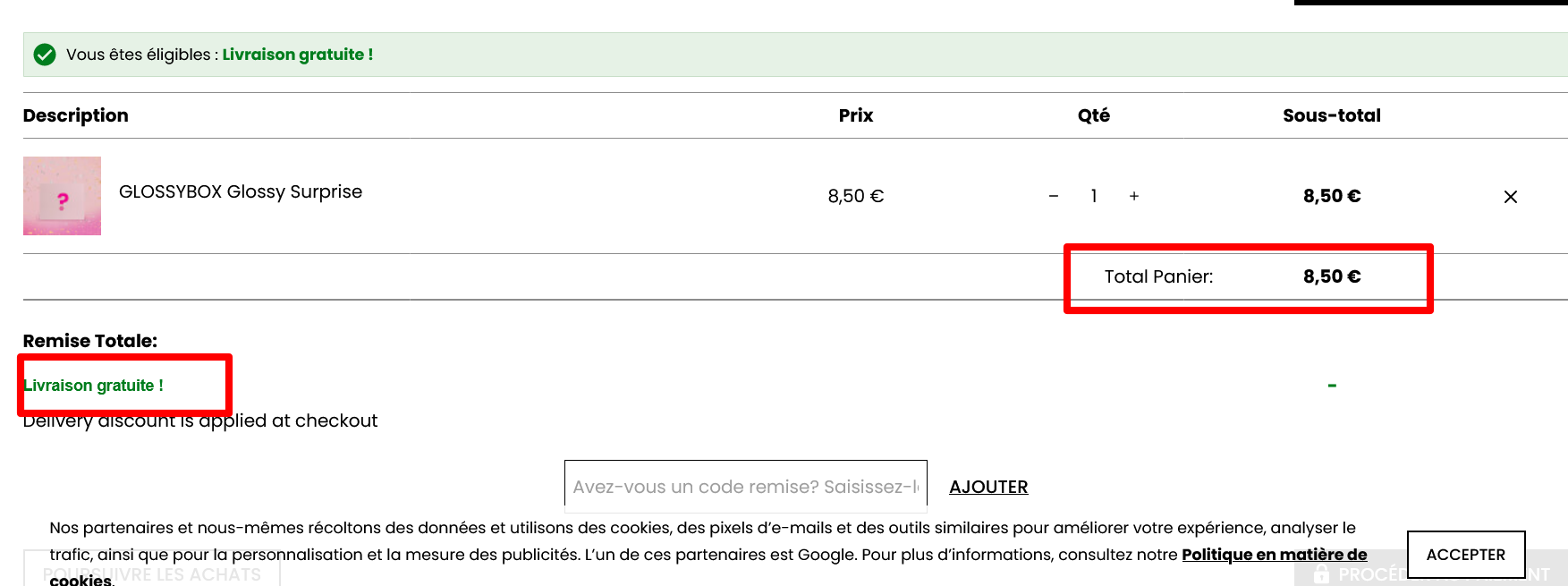
Task: Click the Qté column header
Action: 1093,115
